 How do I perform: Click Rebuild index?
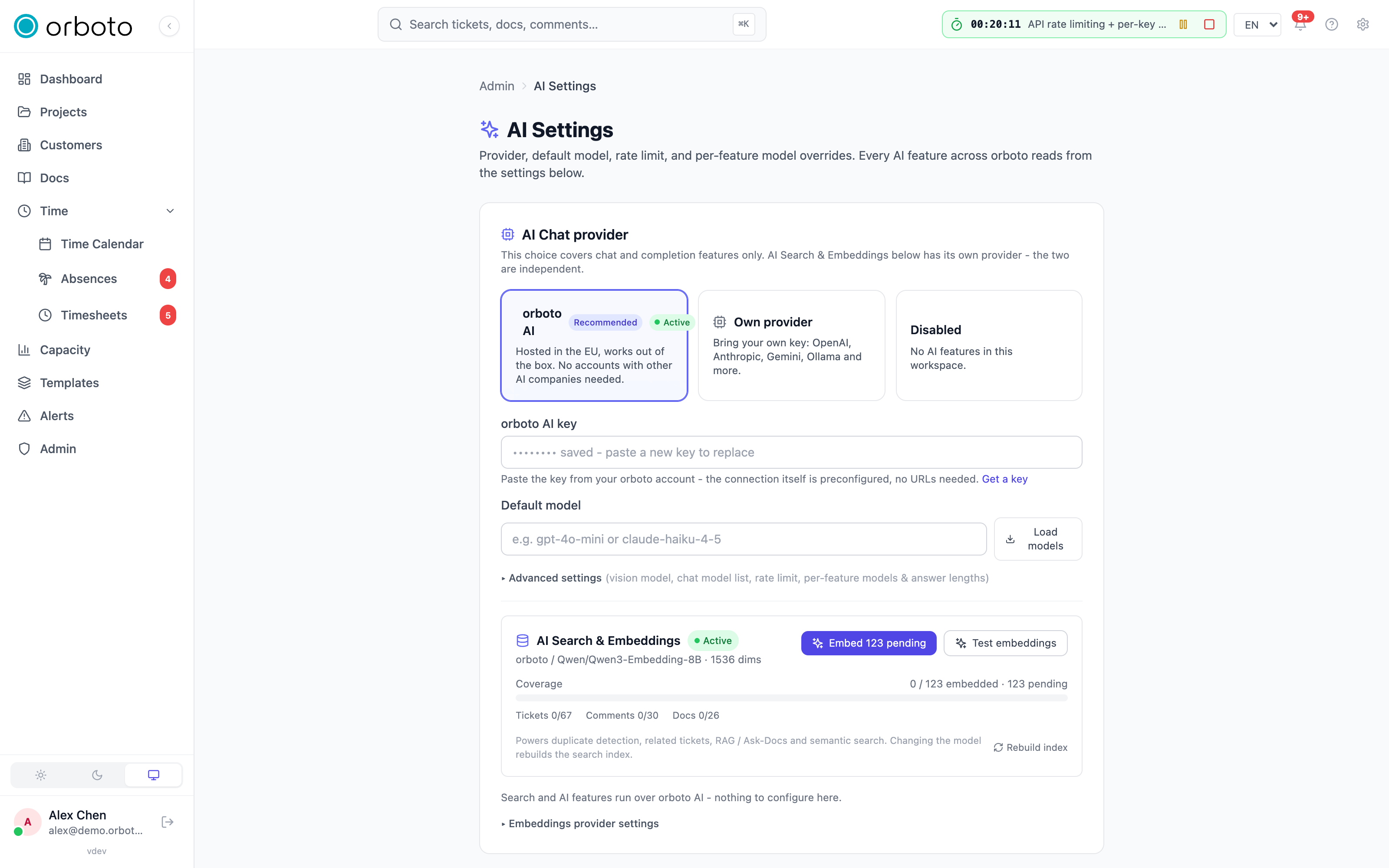(x=1030, y=747)
